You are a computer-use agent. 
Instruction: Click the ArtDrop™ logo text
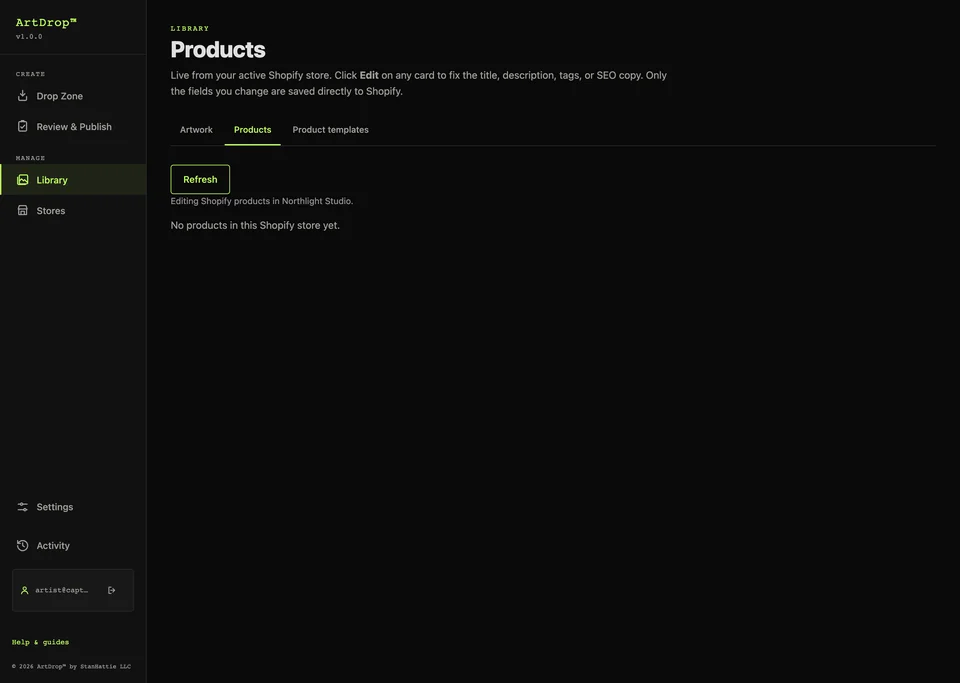pos(46,23)
